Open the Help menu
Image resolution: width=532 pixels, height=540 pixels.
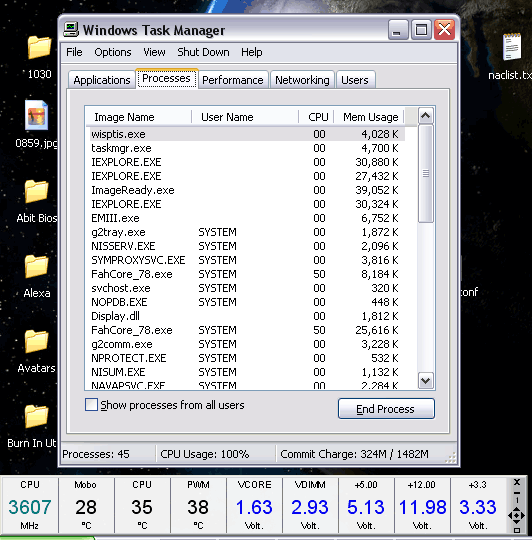[251, 52]
